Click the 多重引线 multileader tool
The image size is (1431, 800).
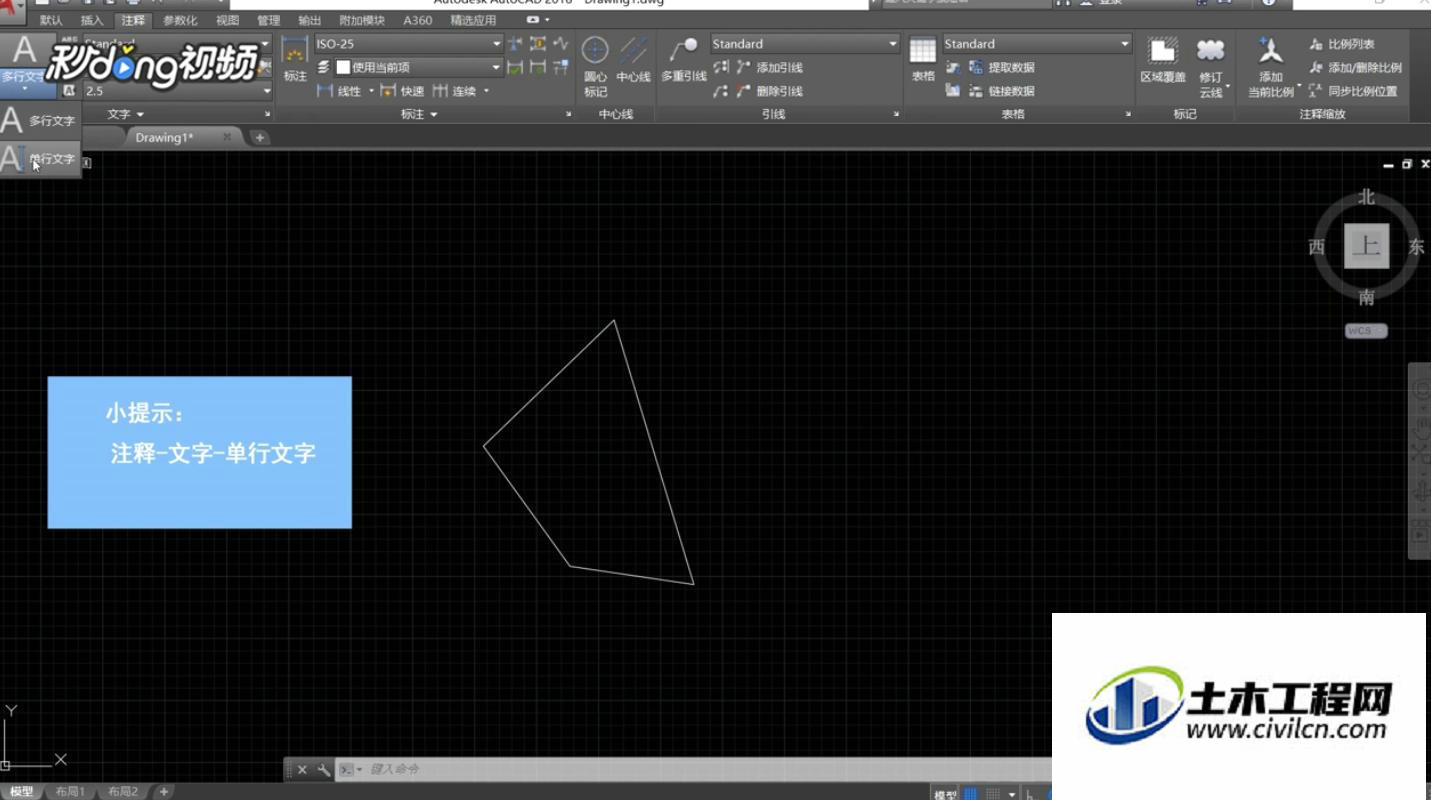pyautogui.click(x=684, y=59)
